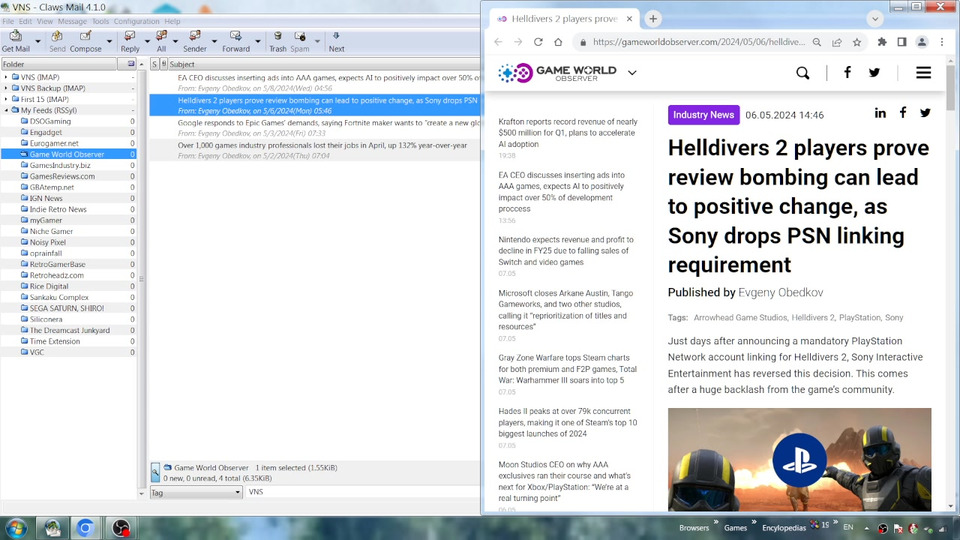Open browser extensions puzzle icon

tap(882, 42)
